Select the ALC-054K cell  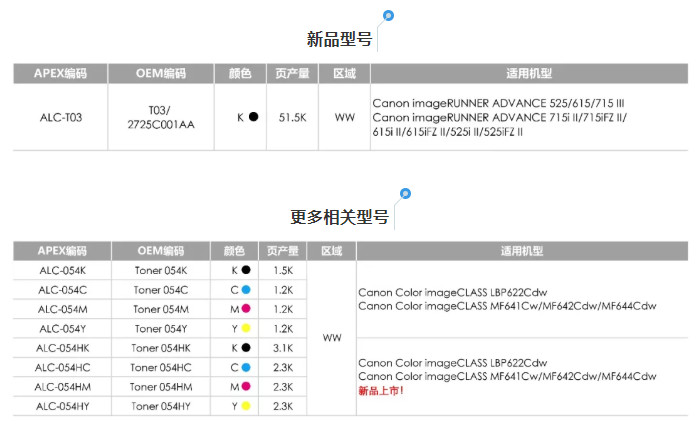point(63,270)
